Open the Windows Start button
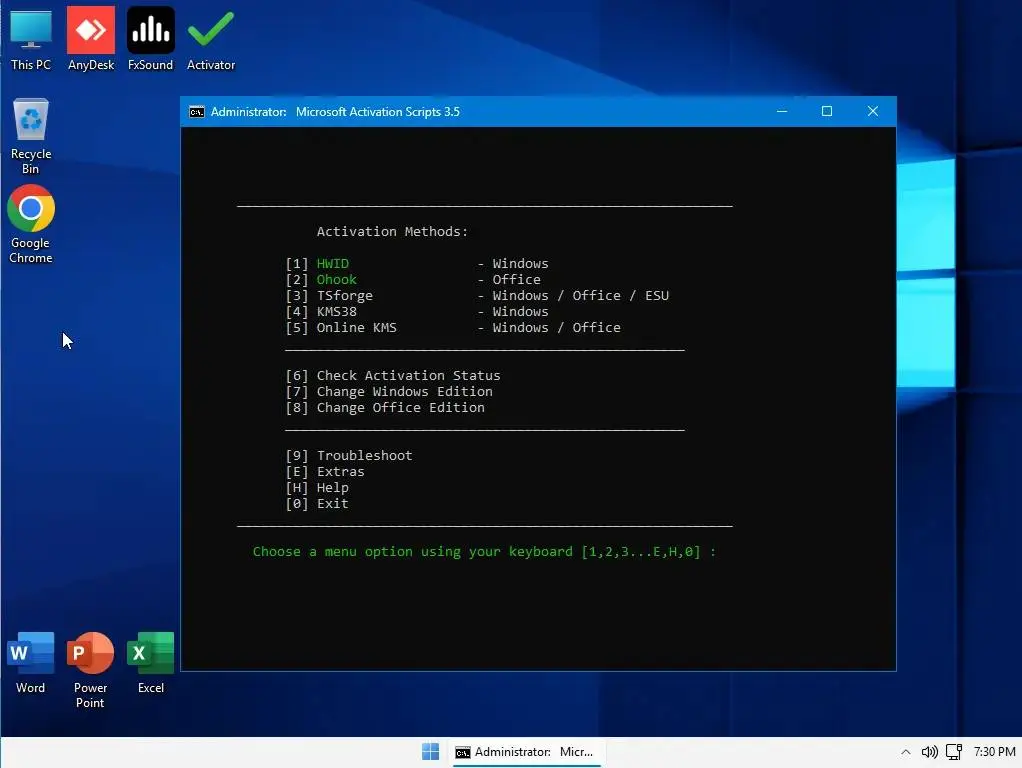The image size is (1022, 768). (430, 752)
